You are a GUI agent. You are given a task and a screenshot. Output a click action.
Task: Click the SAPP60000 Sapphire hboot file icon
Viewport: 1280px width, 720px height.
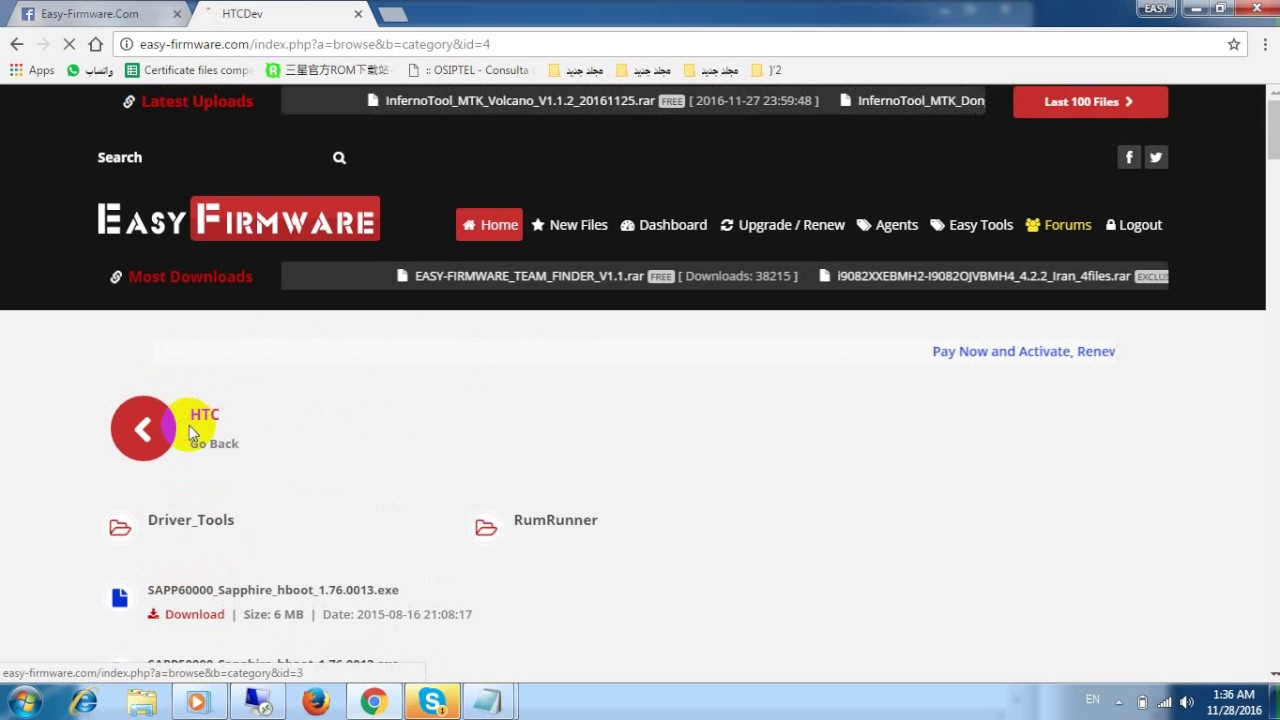coord(120,598)
